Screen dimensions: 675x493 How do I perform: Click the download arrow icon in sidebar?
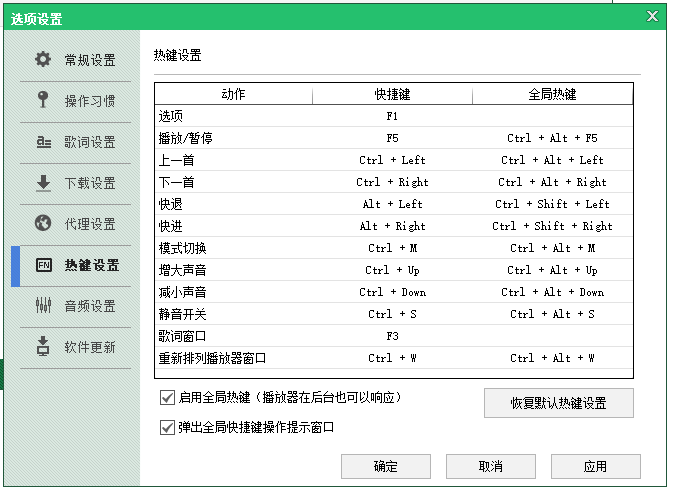[x=43, y=183]
